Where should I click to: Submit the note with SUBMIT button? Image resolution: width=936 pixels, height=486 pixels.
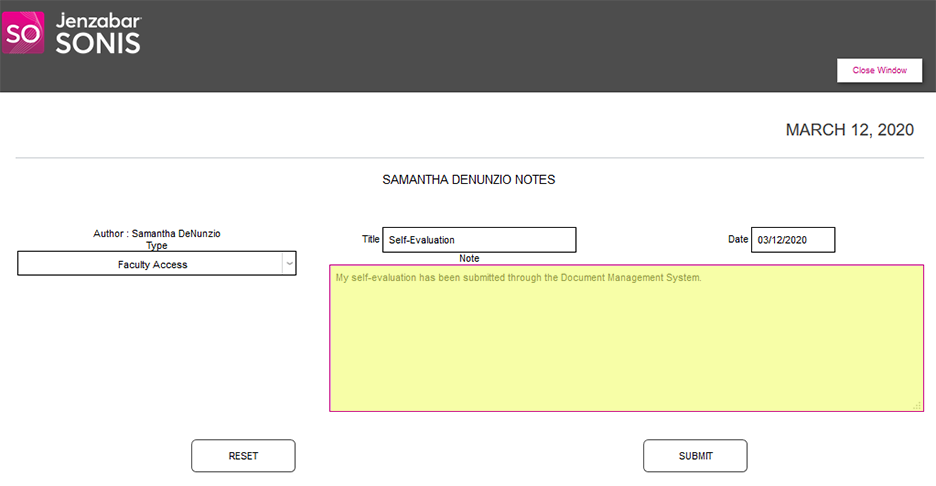(695, 456)
